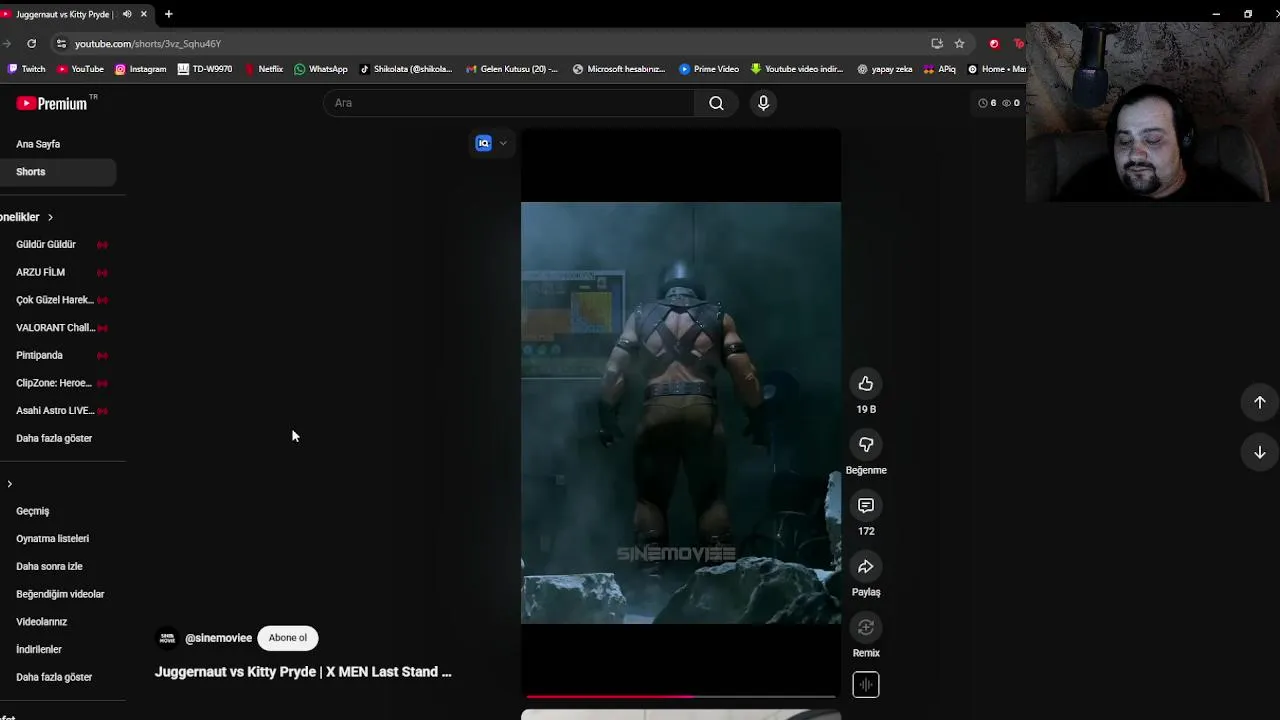This screenshot has width=1280, height=720.
Task: Click the Paylaş share arrow icon
Action: [866, 567]
